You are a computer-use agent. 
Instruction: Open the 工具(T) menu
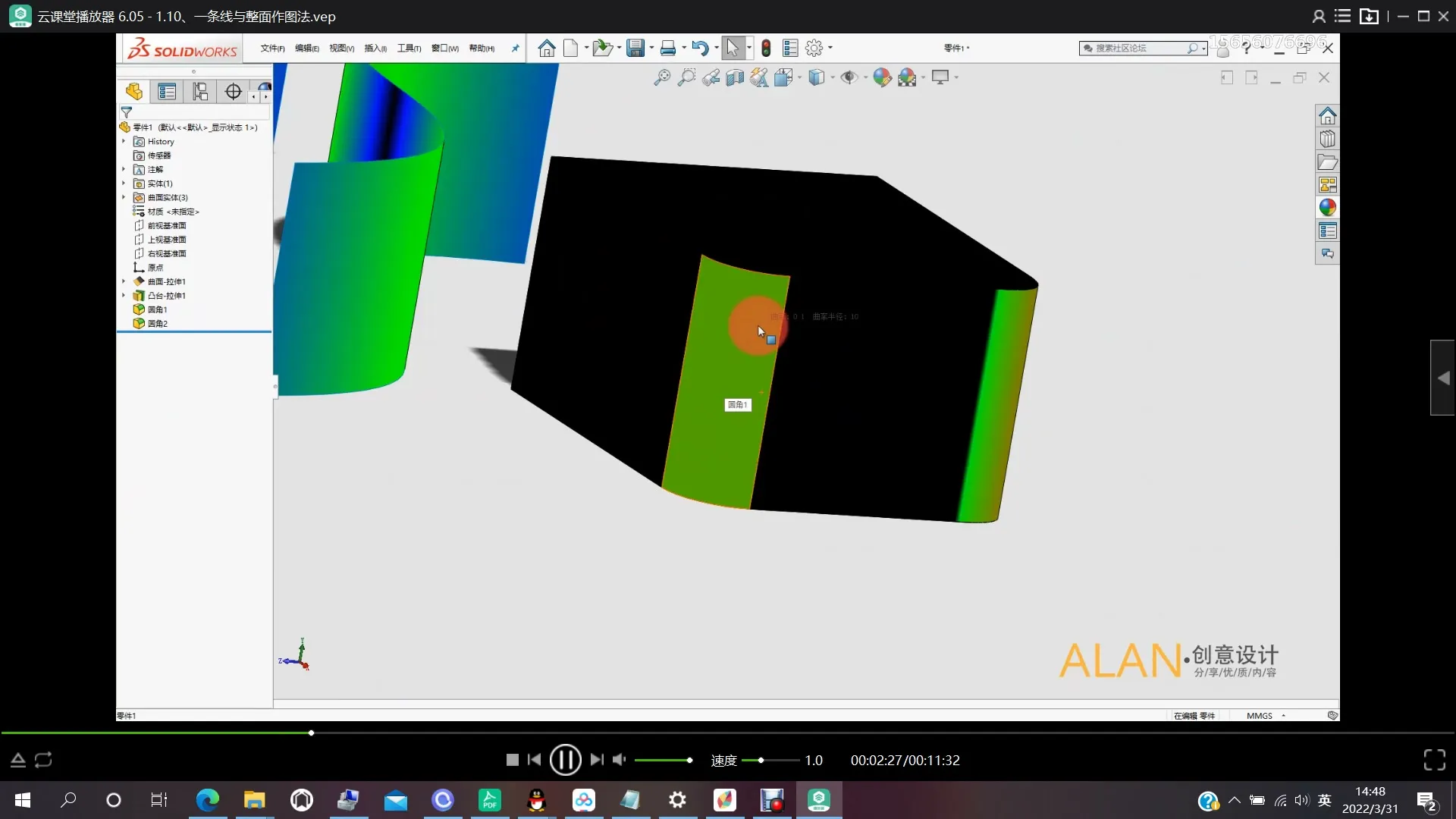click(x=409, y=49)
